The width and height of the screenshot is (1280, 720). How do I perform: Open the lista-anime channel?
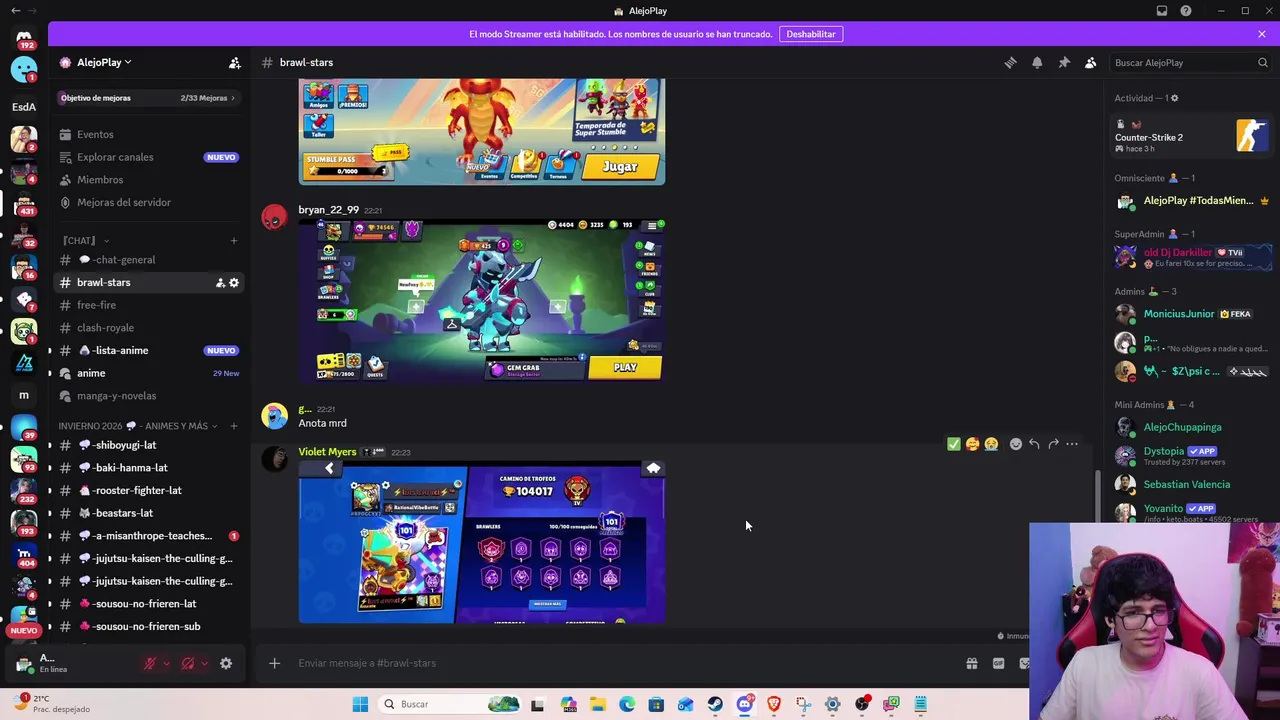point(148,351)
